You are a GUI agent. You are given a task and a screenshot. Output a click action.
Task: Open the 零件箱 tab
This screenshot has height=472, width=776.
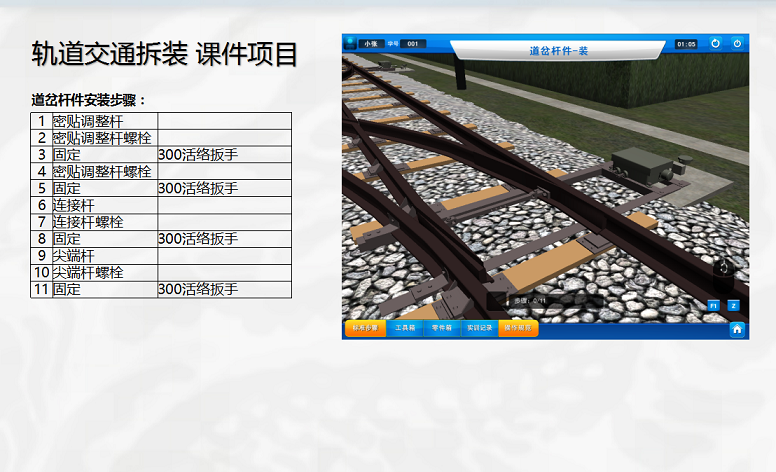[442, 328]
